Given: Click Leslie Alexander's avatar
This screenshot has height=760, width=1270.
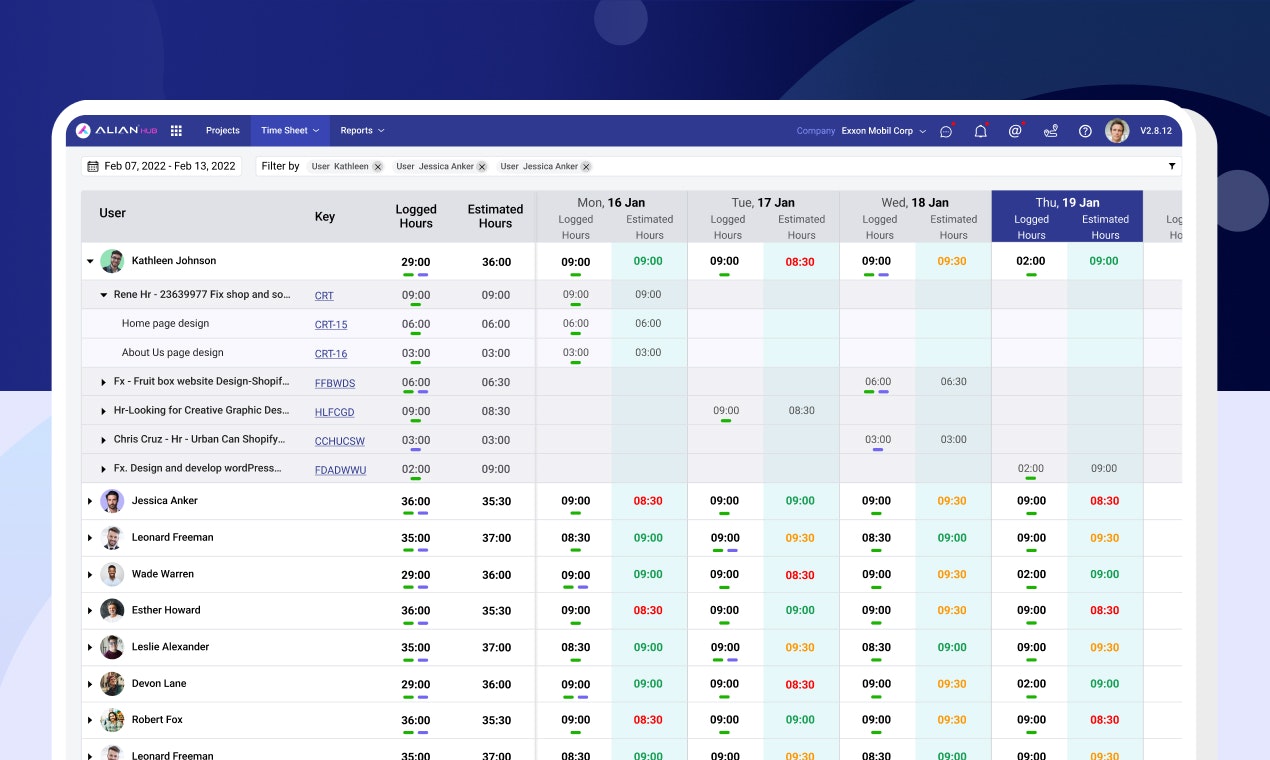Looking at the screenshot, I should coord(112,647).
